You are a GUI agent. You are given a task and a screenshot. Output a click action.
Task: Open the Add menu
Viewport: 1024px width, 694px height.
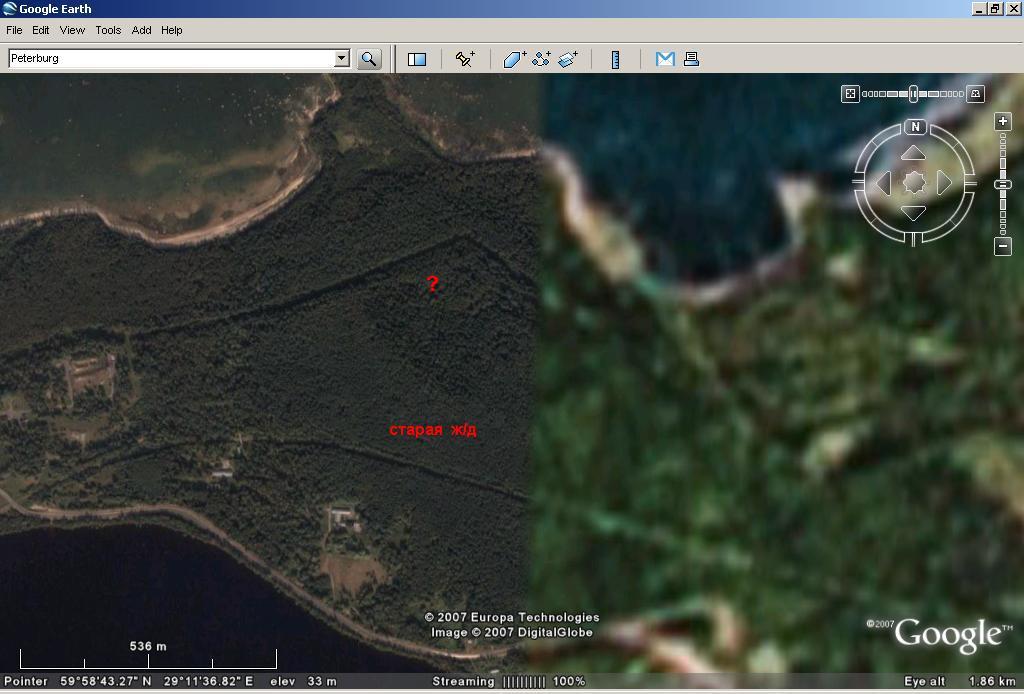pos(141,30)
